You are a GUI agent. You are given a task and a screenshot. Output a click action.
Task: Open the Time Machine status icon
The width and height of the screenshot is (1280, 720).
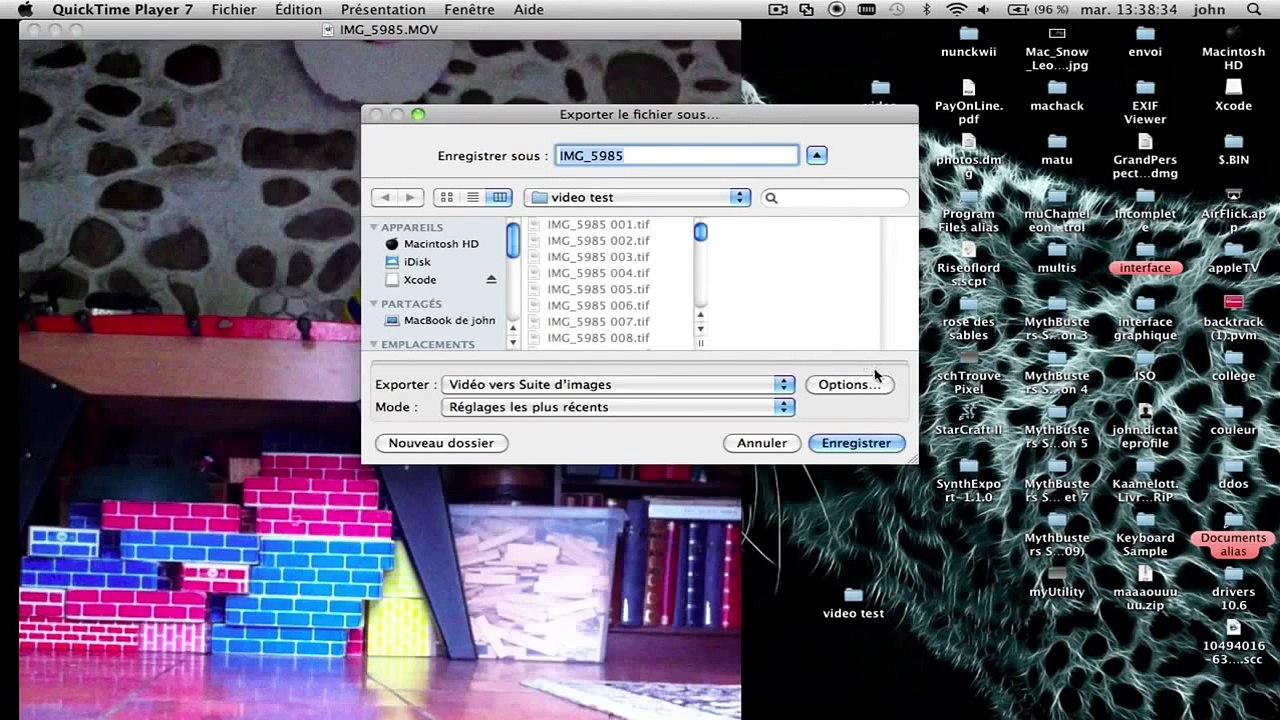(x=896, y=10)
